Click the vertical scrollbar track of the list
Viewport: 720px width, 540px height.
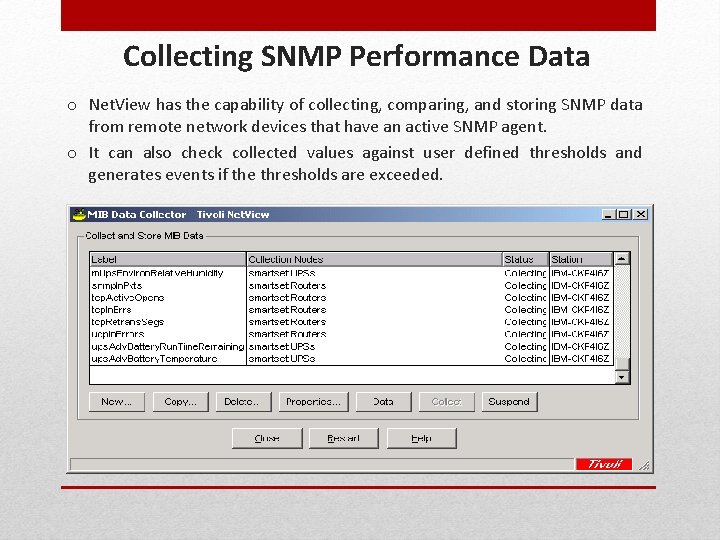tap(622, 317)
